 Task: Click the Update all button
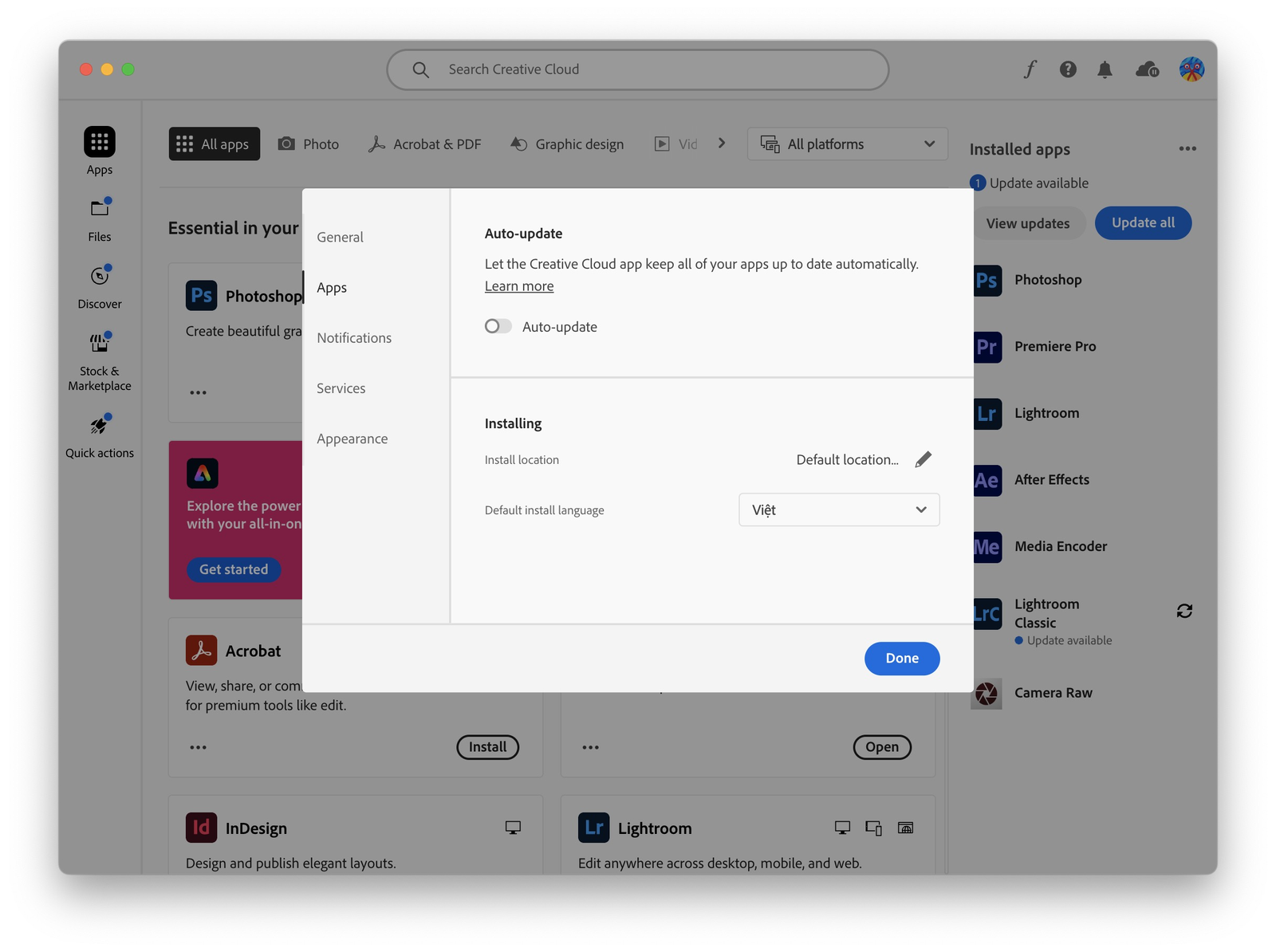click(x=1143, y=222)
